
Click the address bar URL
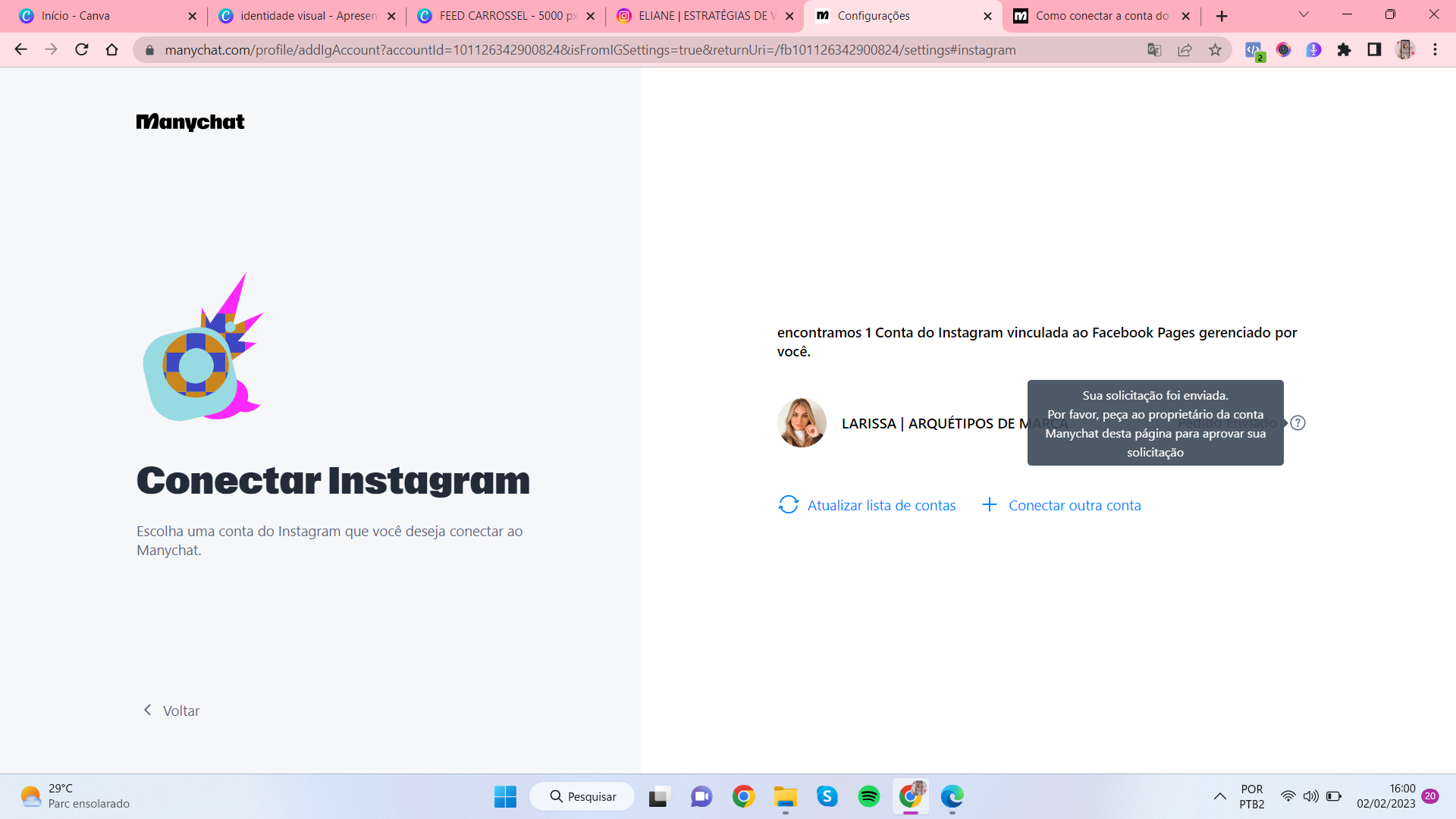point(590,50)
